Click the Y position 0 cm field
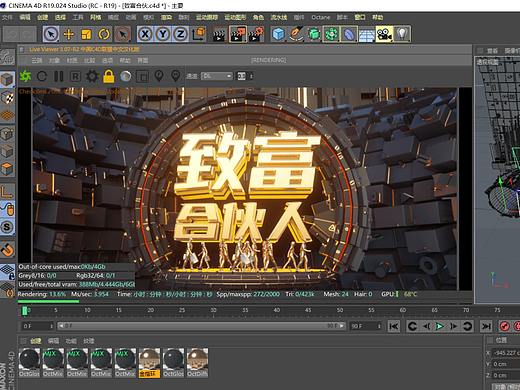The image size is (520, 390). (506, 364)
